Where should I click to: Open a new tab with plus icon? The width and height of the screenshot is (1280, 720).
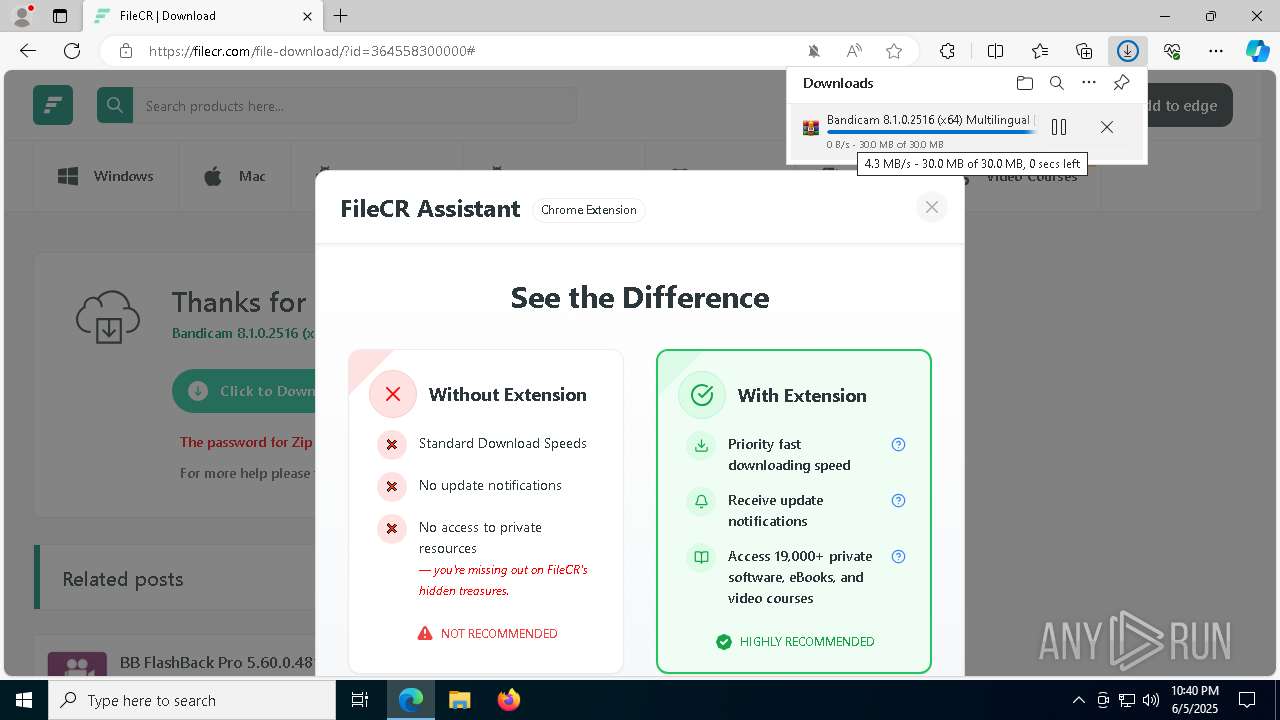point(341,16)
